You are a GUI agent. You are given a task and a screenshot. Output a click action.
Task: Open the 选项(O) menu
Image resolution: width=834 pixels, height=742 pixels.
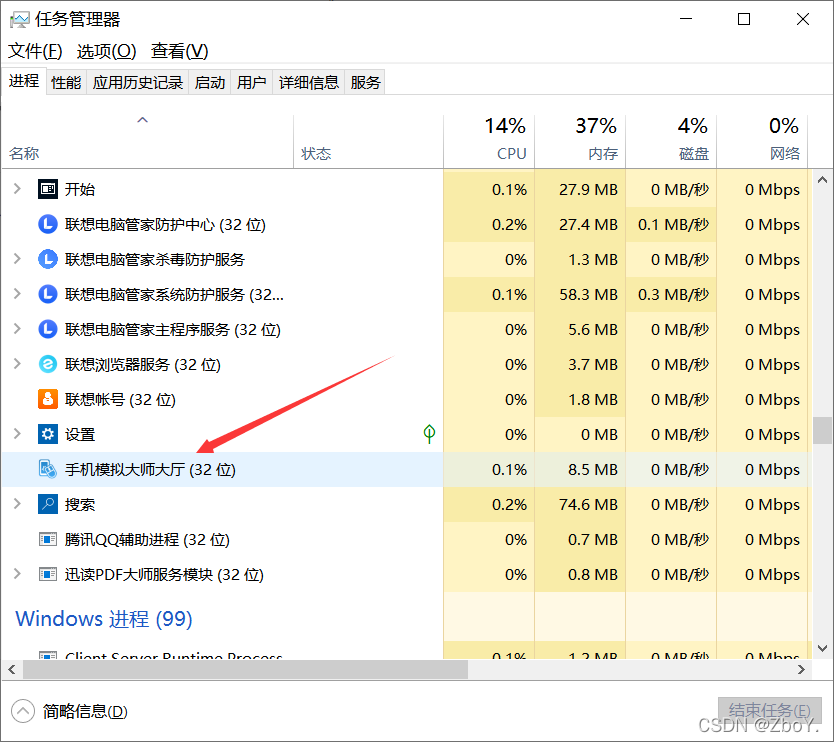(x=106, y=51)
